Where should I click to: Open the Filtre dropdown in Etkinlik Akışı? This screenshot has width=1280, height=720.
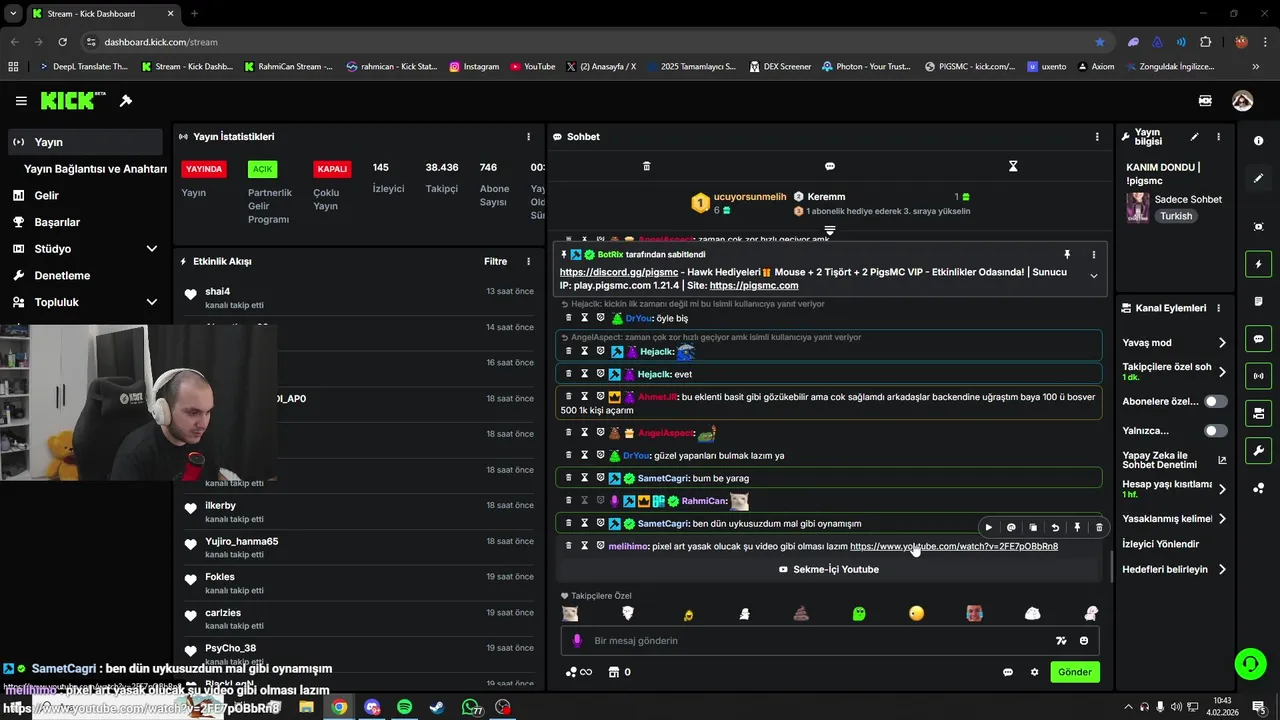[495, 262]
